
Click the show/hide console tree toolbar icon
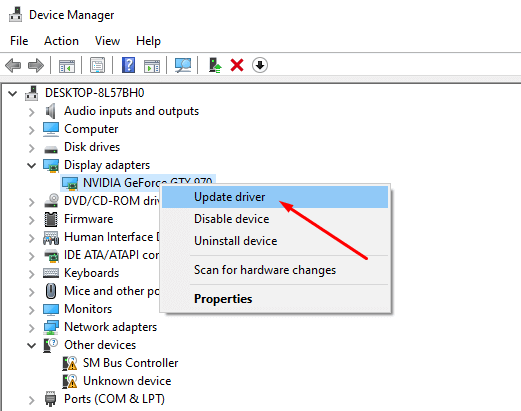pos(67,66)
